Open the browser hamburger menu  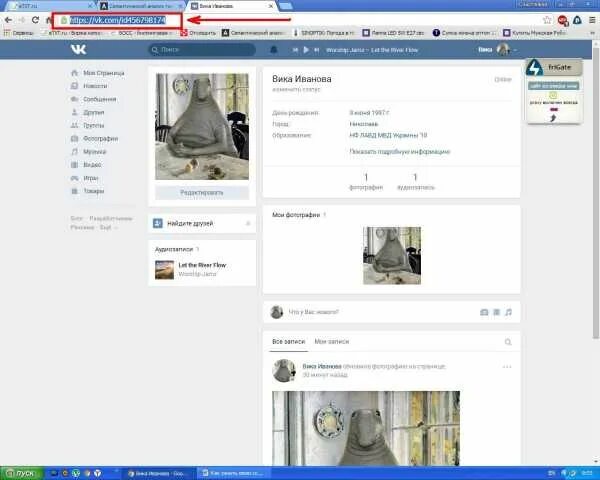coord(592,20)
